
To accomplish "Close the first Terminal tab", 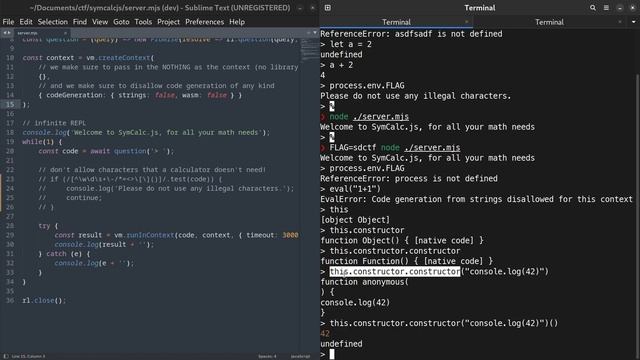I will pyautogui.click(x=467, y=22).
